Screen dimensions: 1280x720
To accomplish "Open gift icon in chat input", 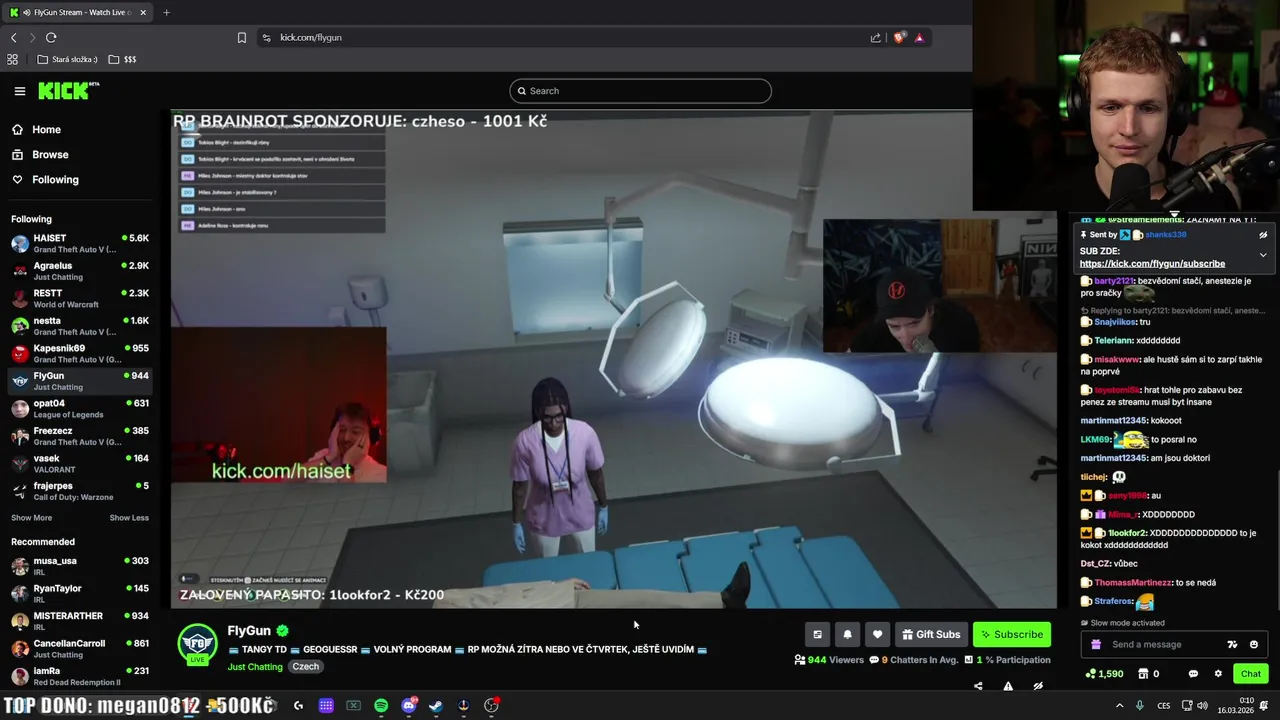I will coord(1096,645).
